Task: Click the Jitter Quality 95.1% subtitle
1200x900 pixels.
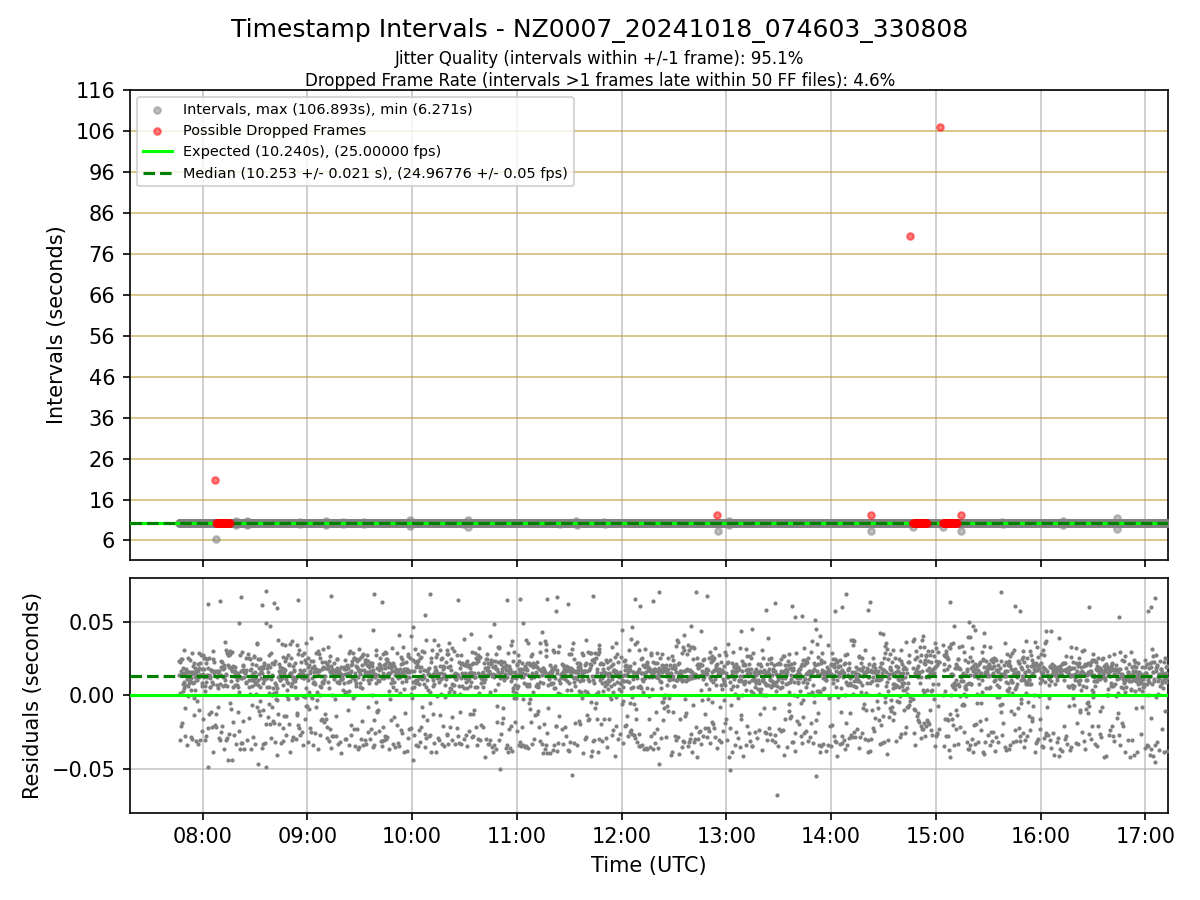Action: click(599, 58)
